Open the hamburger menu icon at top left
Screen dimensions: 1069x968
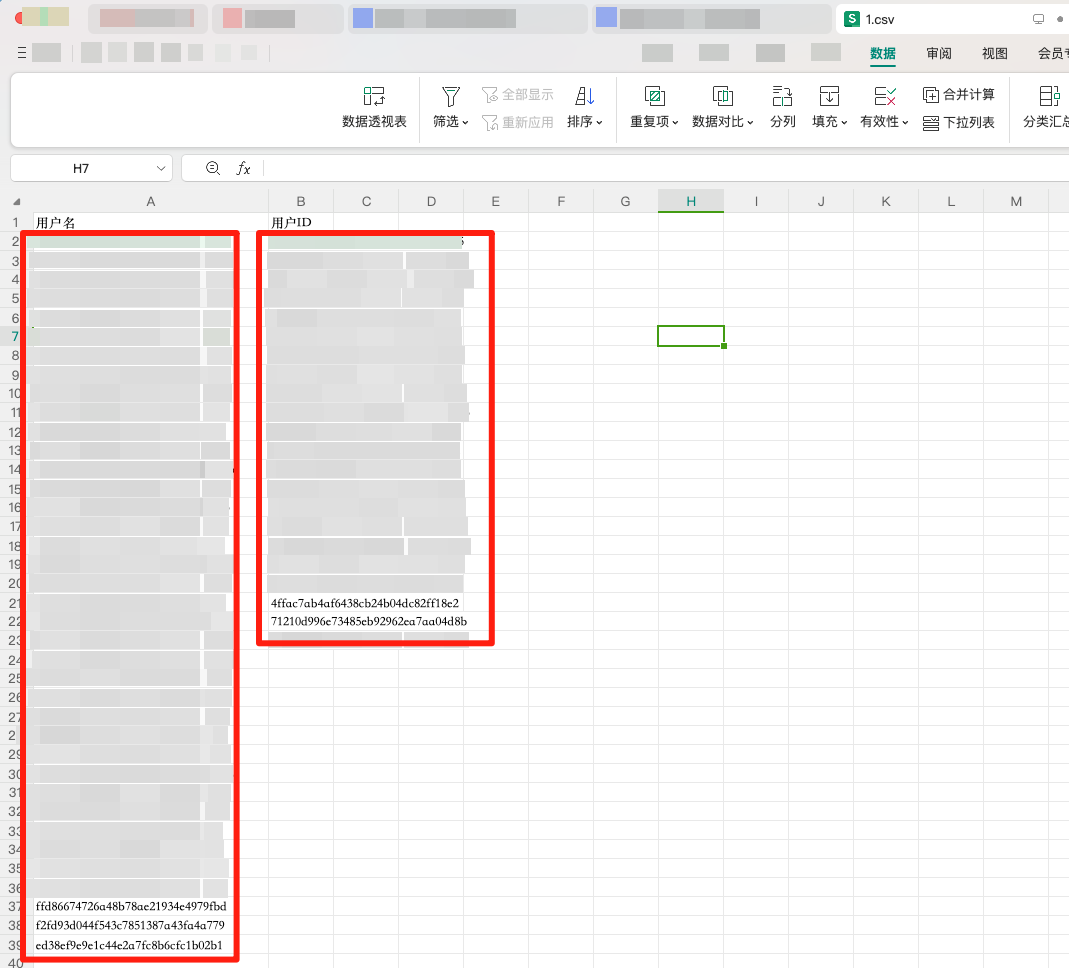point(22,52)
